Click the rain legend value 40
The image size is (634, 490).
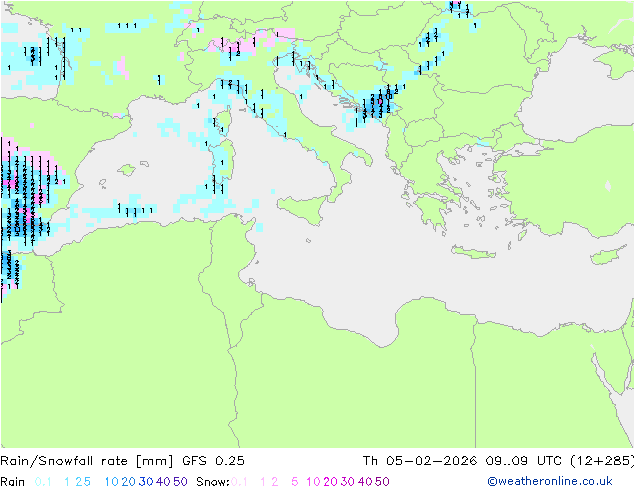point(163,482)
